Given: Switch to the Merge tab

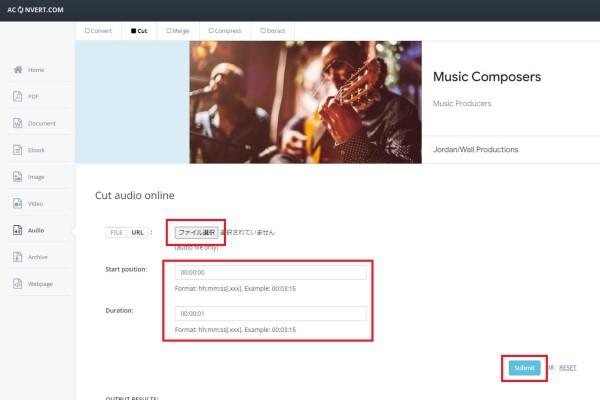Looking at the screenshot, I should click(x=178, y=31).
